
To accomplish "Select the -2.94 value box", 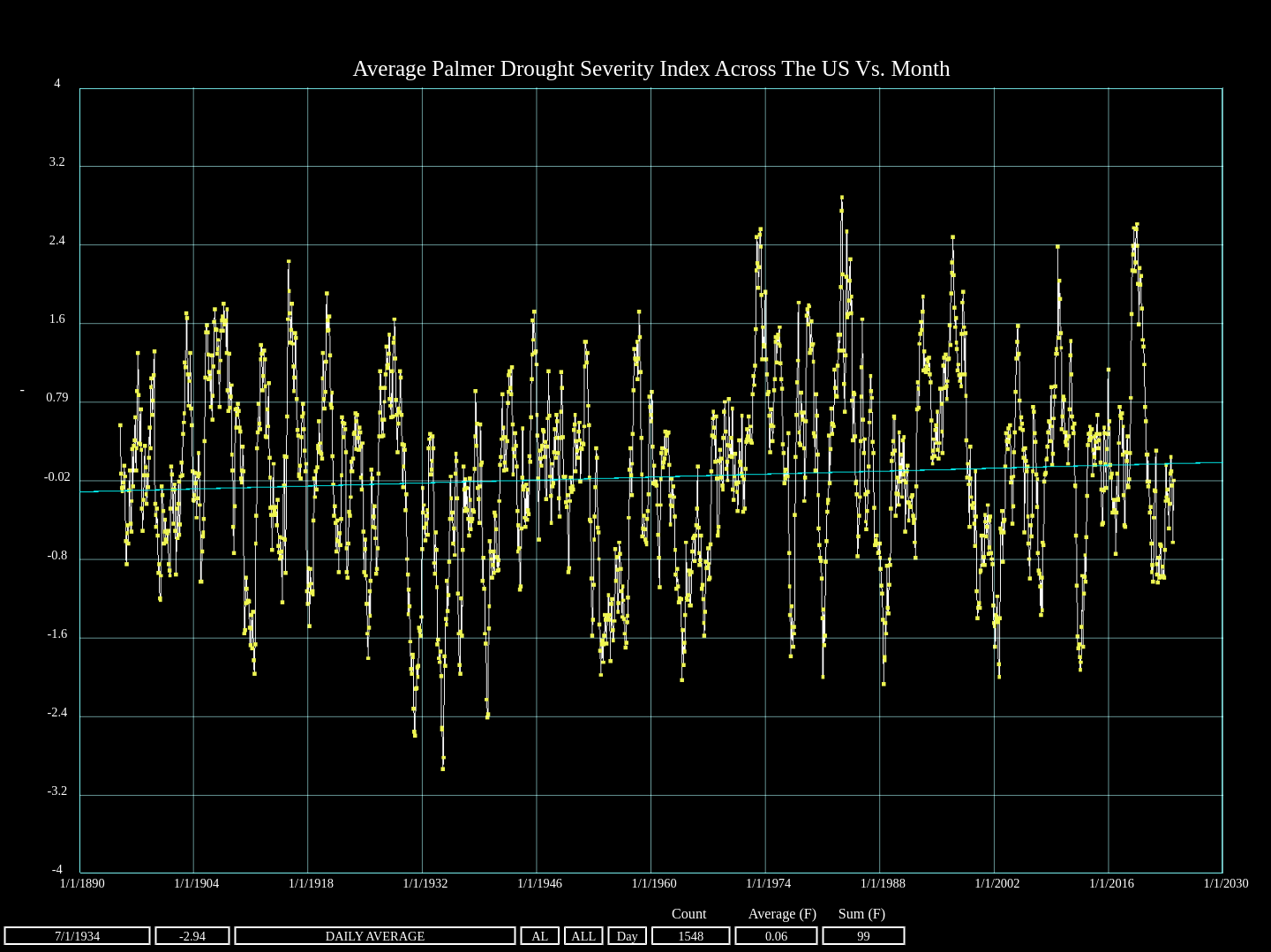I will (192, 936).
